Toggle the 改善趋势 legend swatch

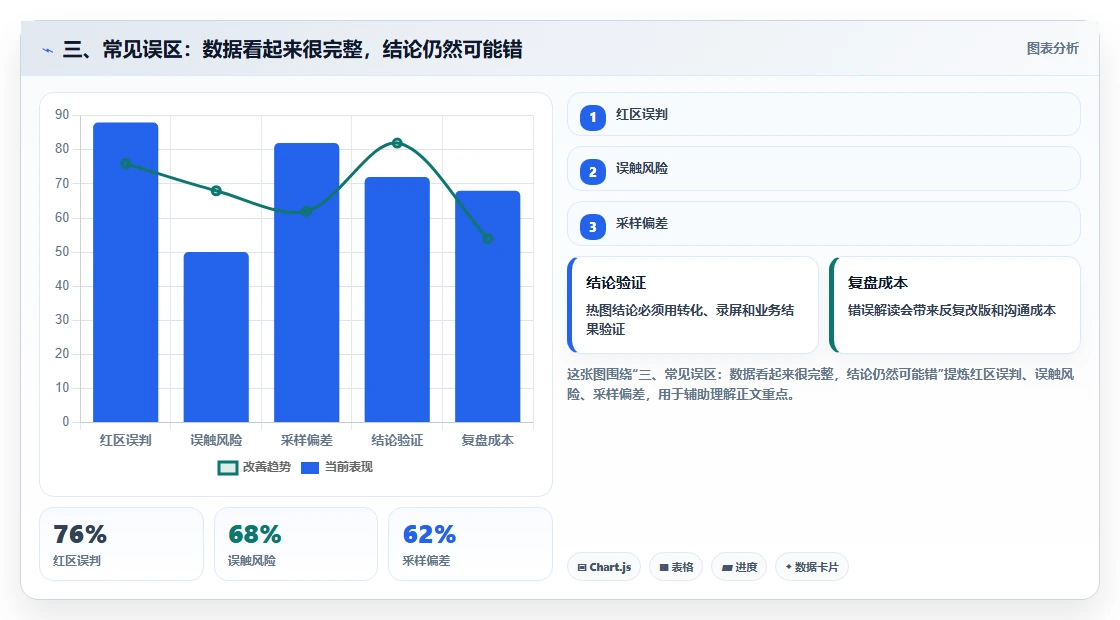(227, 468)
